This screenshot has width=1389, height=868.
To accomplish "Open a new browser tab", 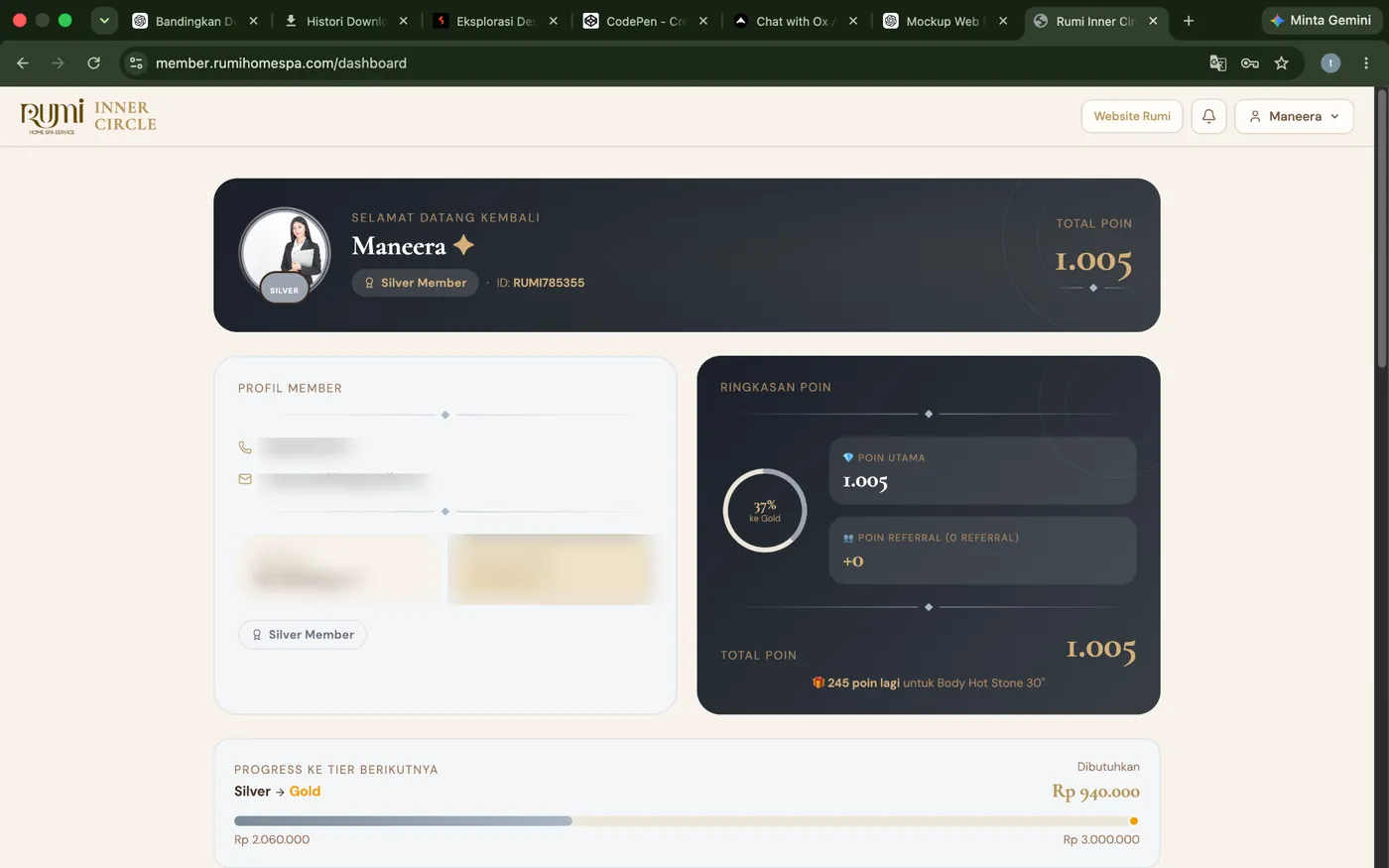I will click(x=1189, y=21).
